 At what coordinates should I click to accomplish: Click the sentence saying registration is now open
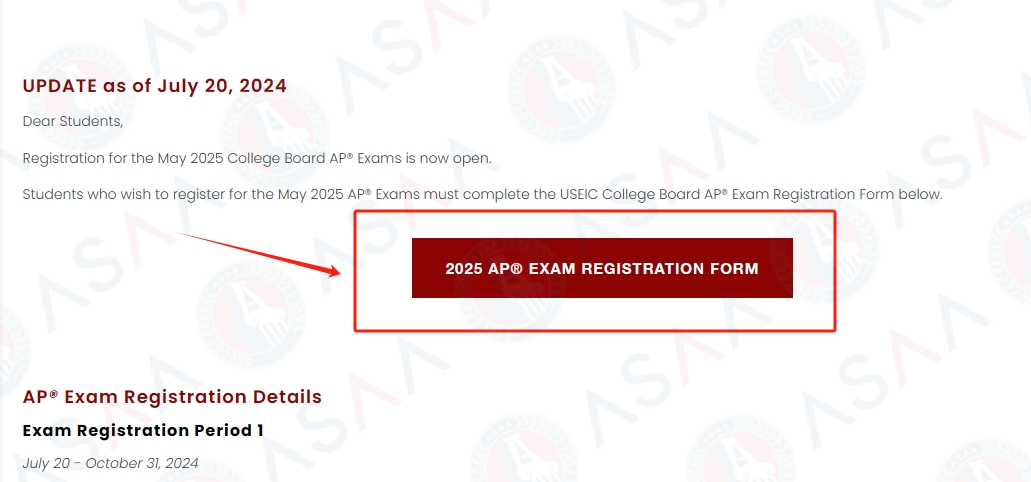(x=257, y=158)
